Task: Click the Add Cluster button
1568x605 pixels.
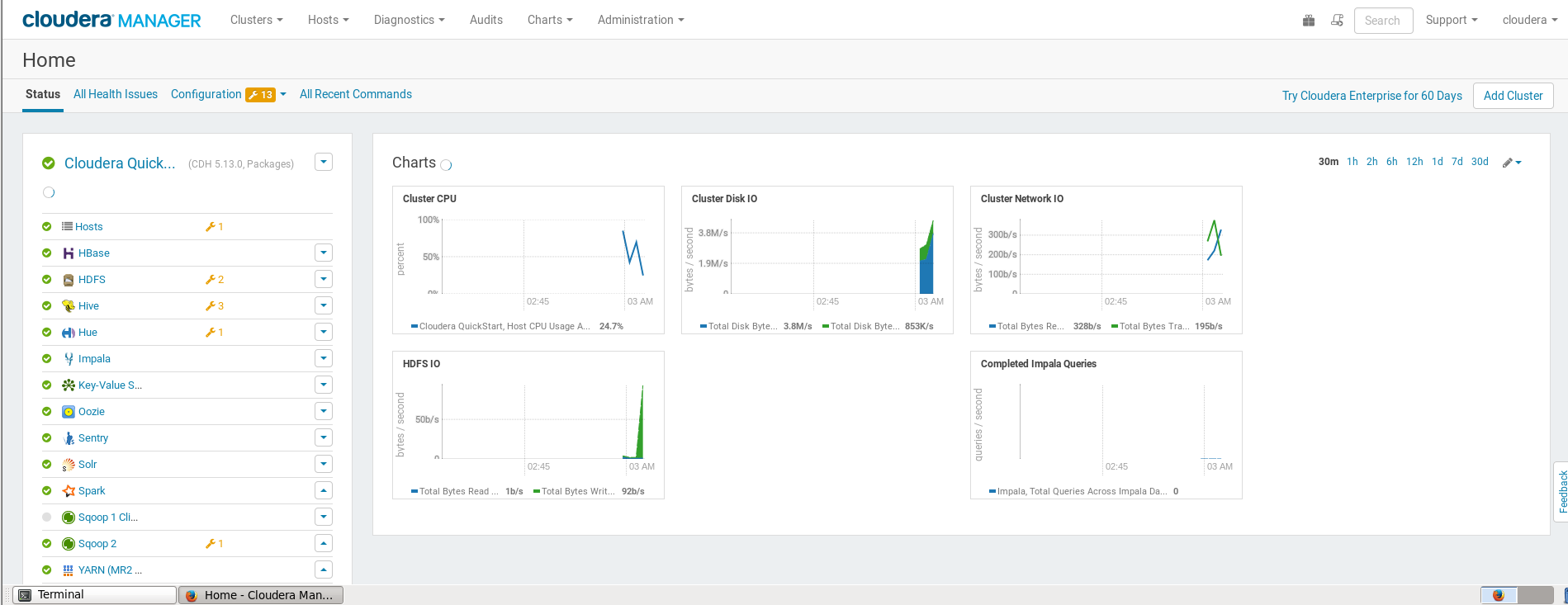Action: (1514, 96)
